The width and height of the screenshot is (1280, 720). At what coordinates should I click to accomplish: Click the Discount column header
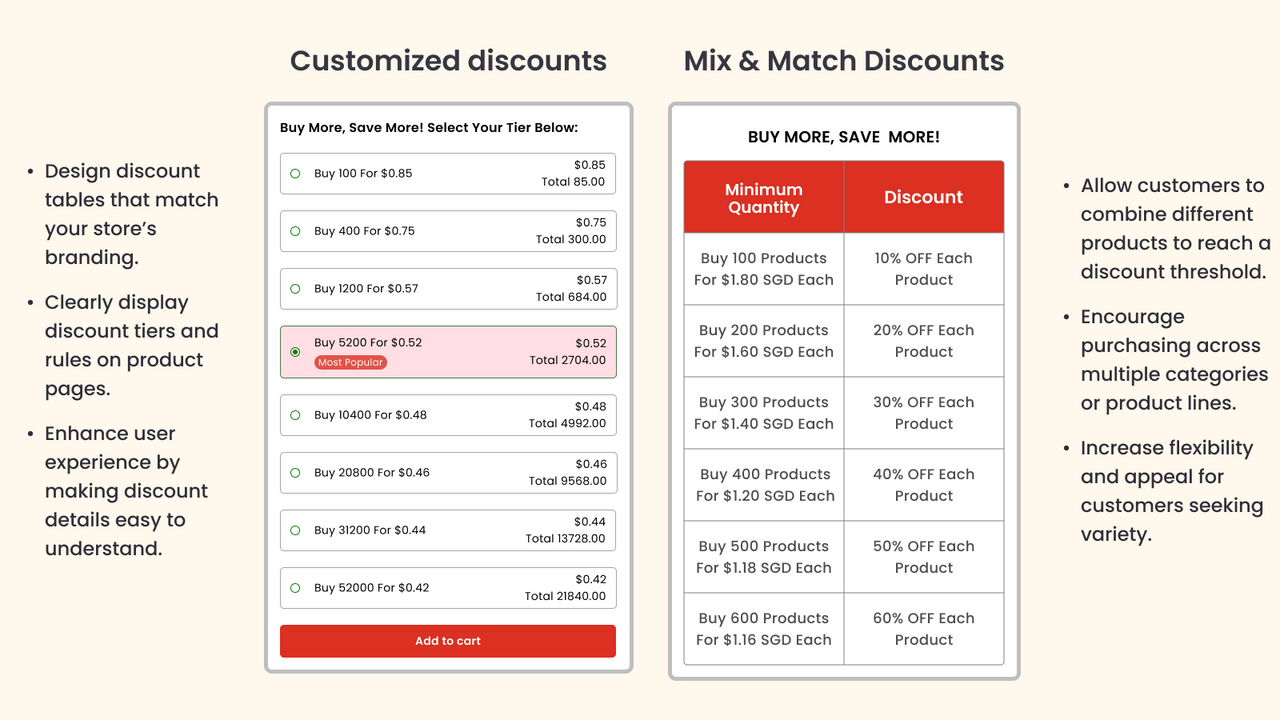click(923, 196)
